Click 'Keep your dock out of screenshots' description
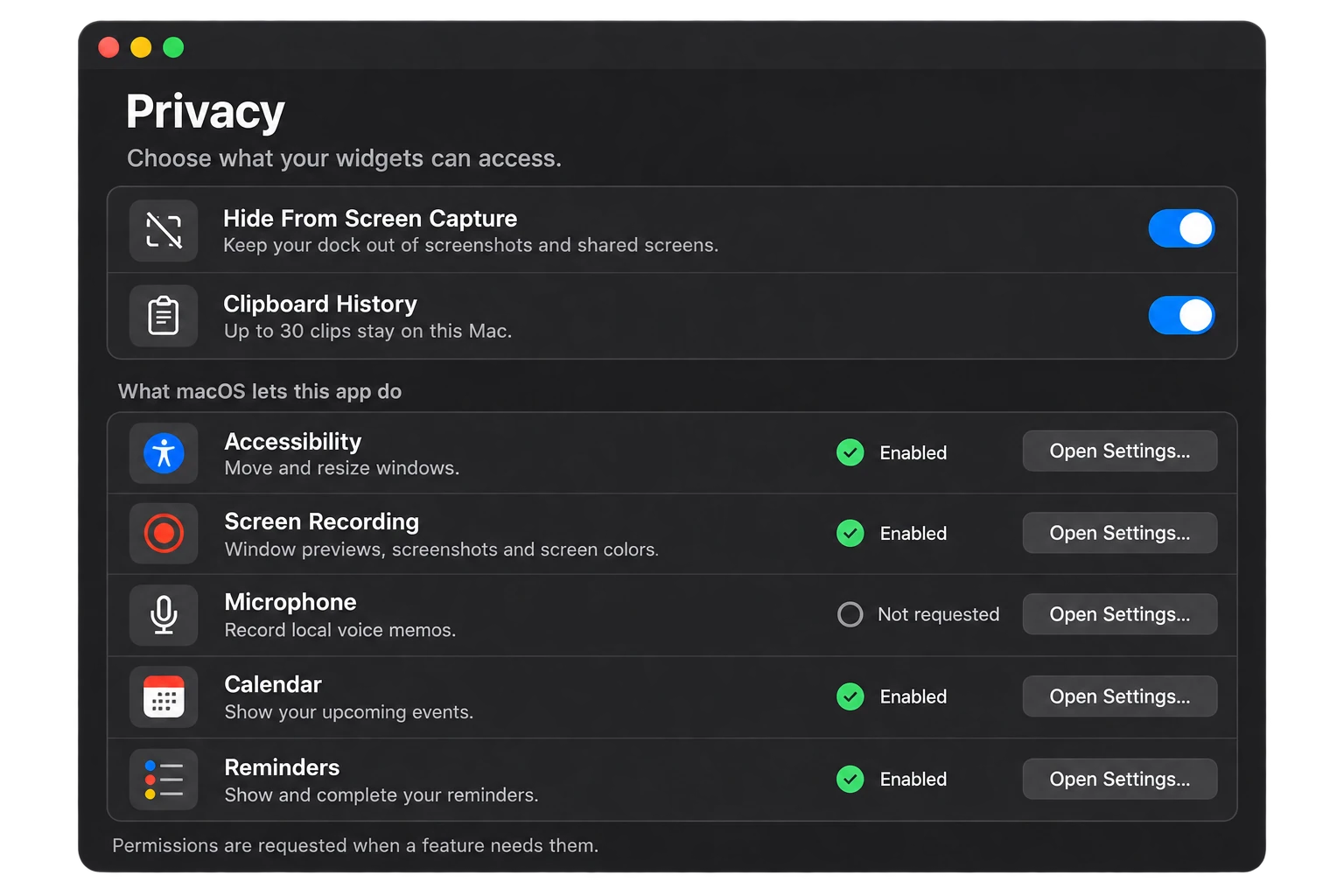The width and height of the screenshot is (1344, 896). (x=470, y=245)
